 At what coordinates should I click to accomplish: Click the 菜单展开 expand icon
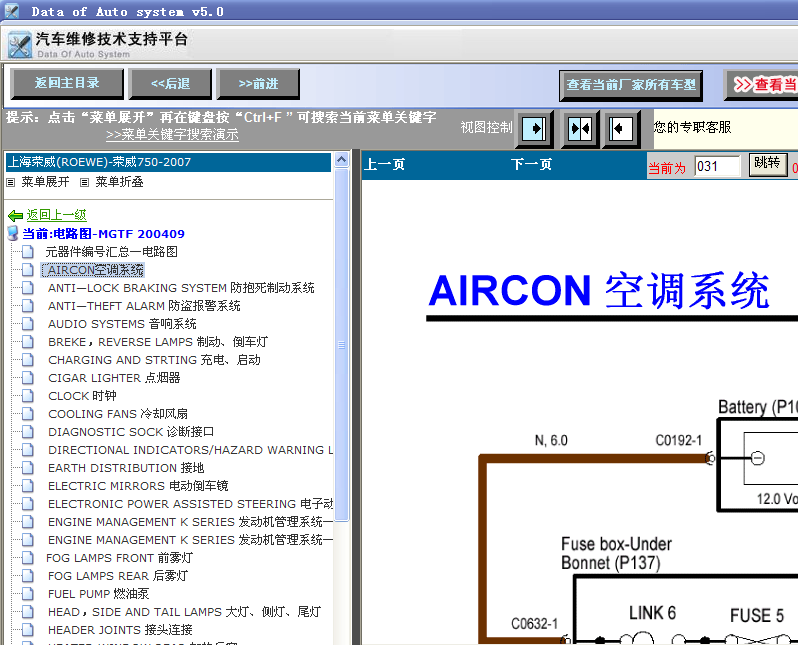tap(11, 182)
